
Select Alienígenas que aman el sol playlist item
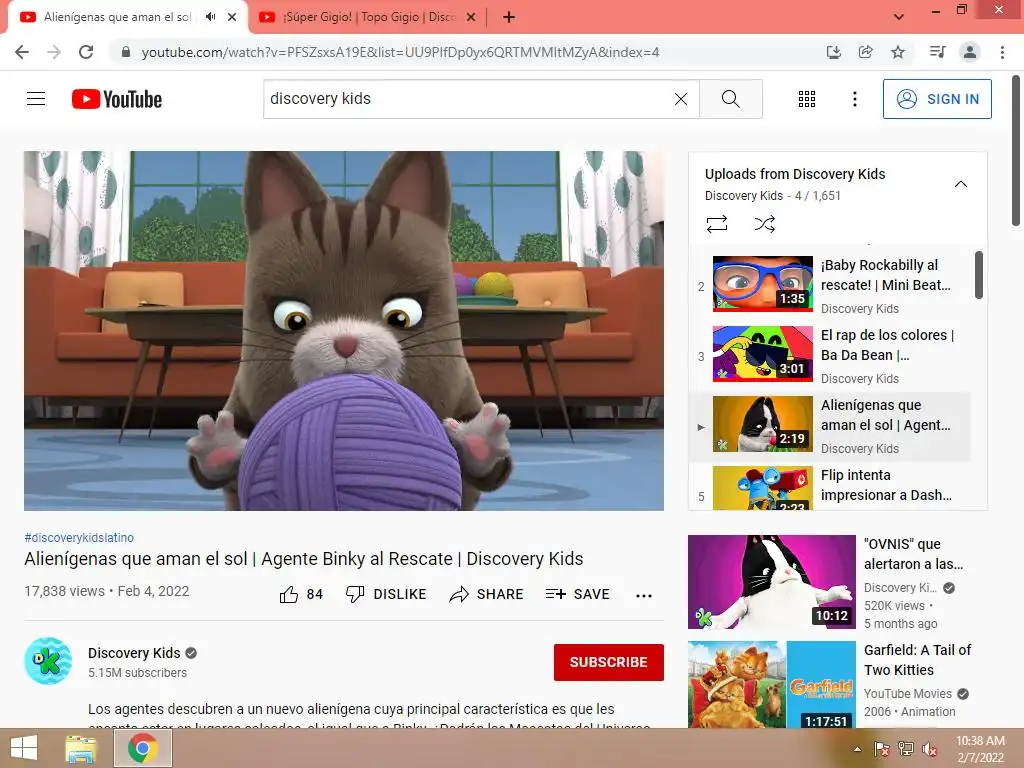click(x=829, y=426)
